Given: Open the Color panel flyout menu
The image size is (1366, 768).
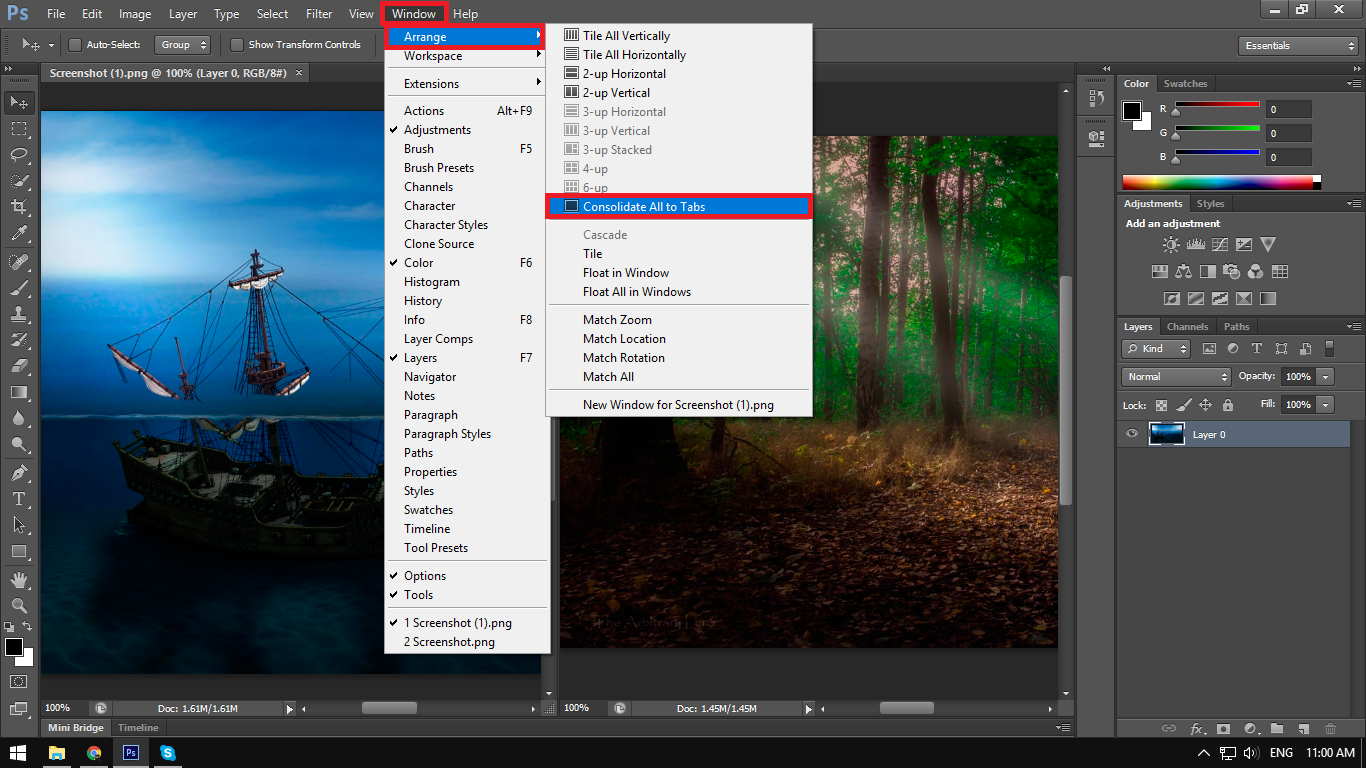Looking at the screenshot, I should click(1354, 84).
